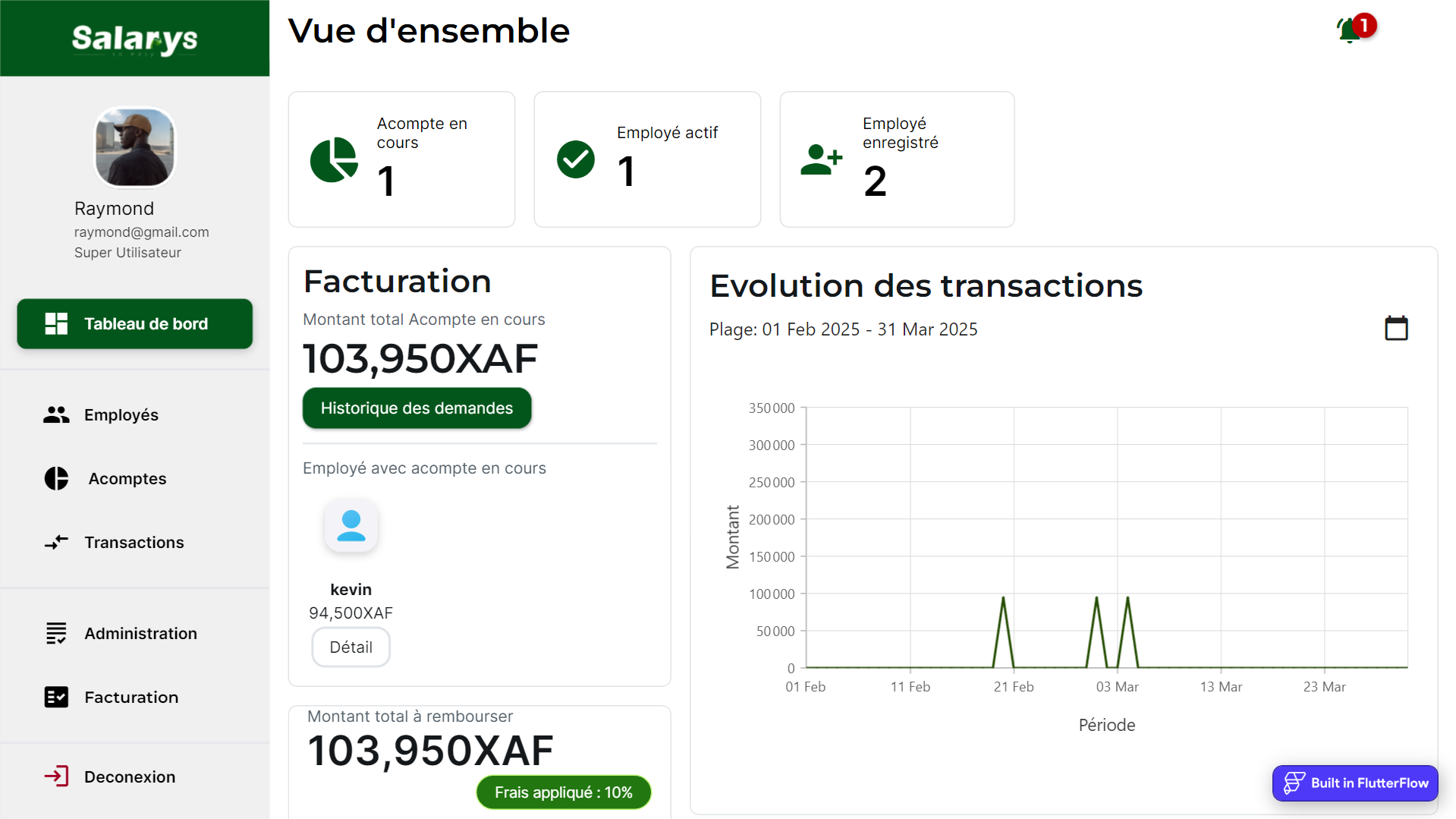Click the Transactions arrows icon in sidebar
Screen dimensions: 1456x819
click(x=56, y=542)
